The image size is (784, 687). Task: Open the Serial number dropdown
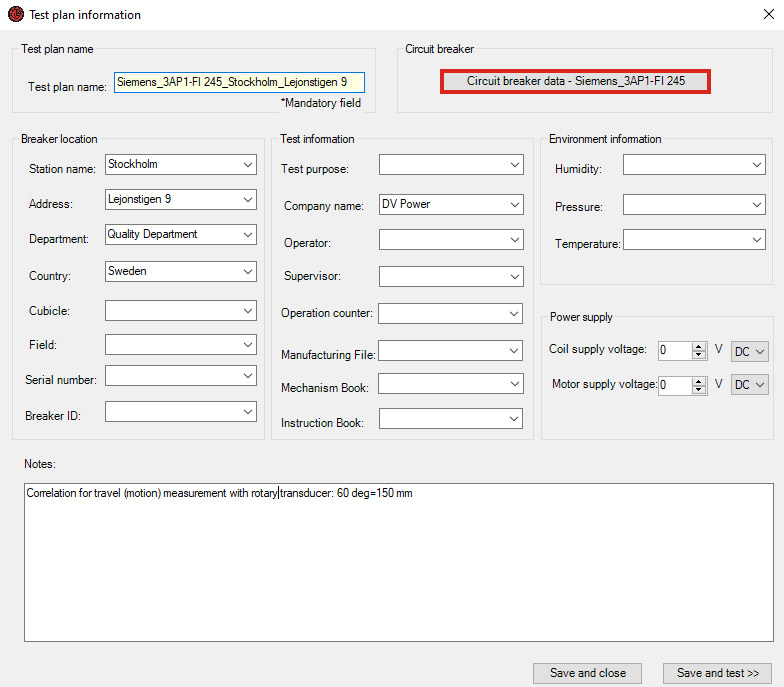click(x=180, y=376)
